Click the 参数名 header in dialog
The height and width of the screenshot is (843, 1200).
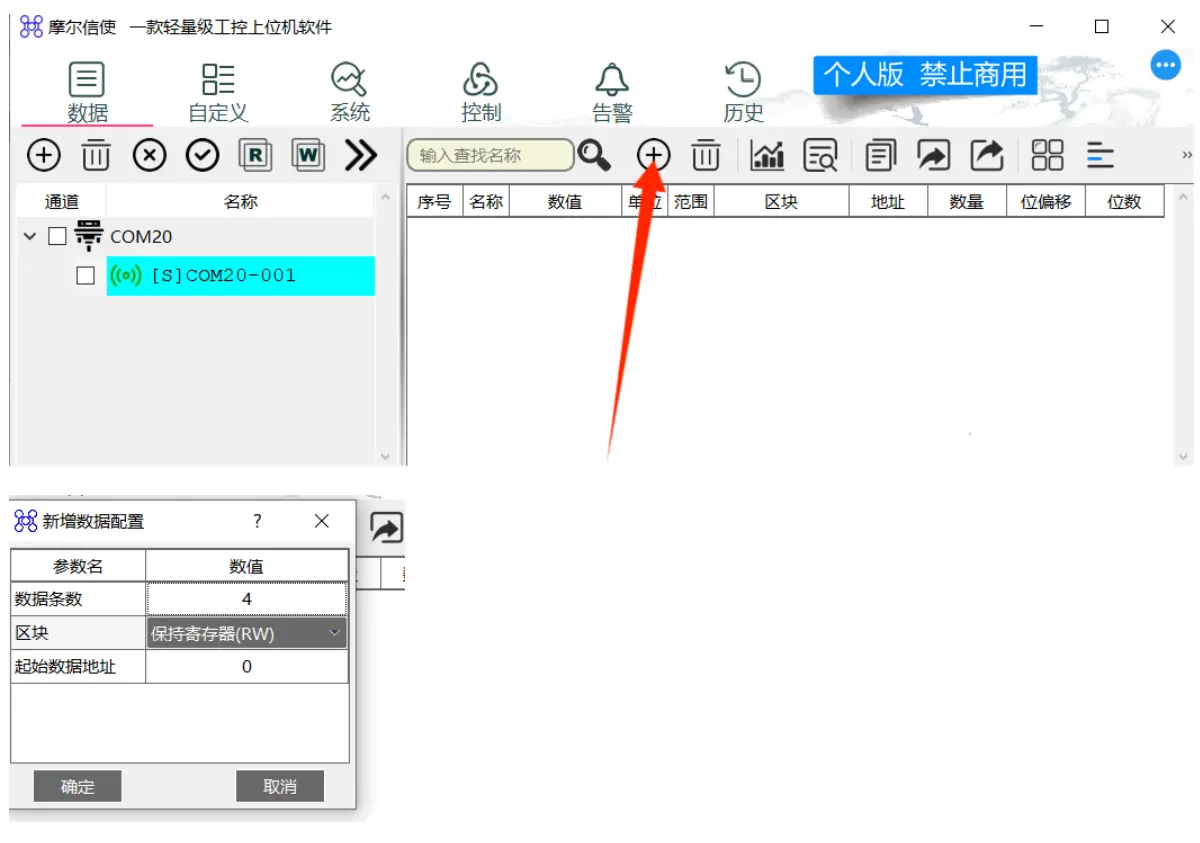(78, 566)
